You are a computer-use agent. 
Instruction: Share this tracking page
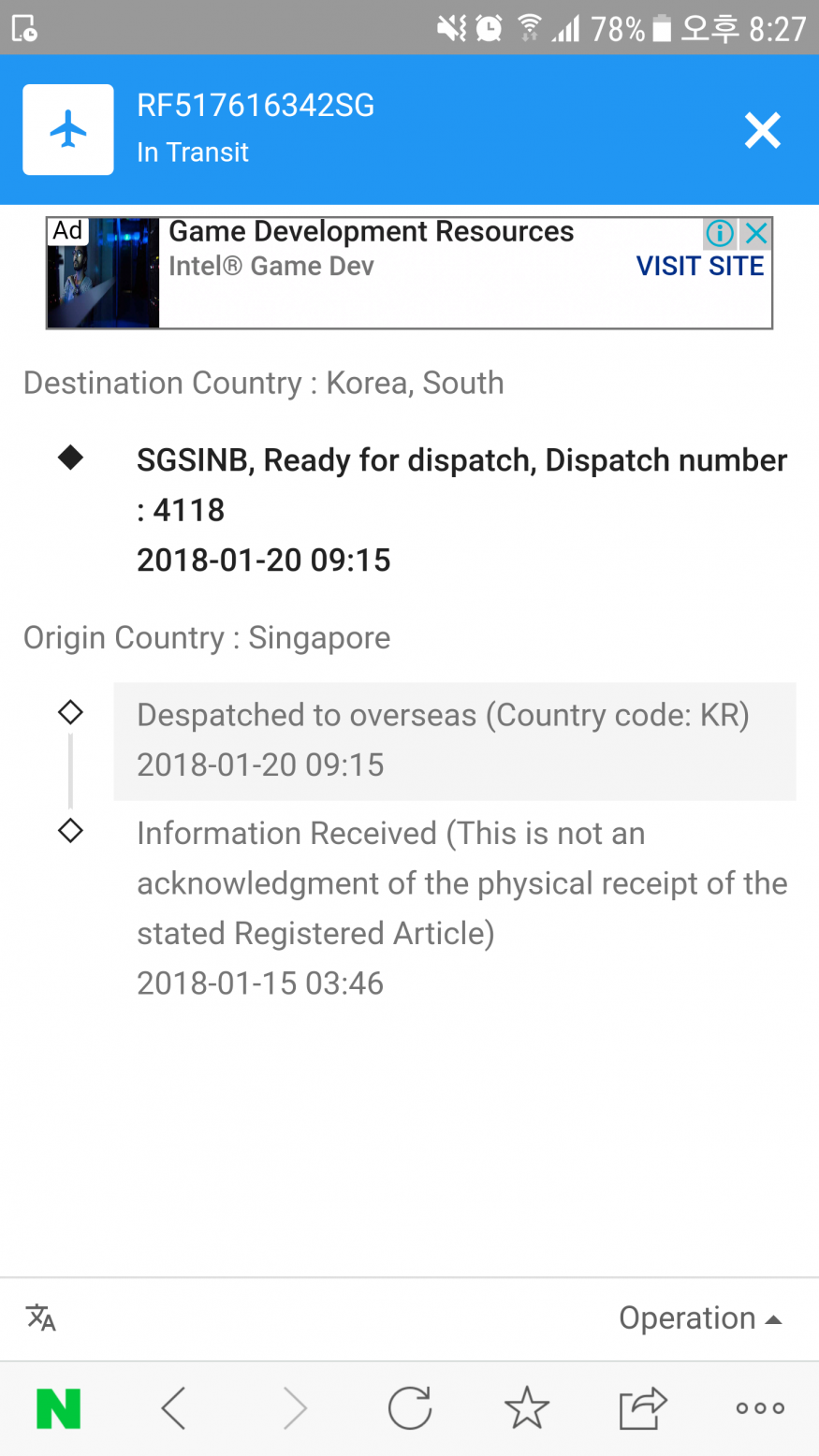[642, 1408]
